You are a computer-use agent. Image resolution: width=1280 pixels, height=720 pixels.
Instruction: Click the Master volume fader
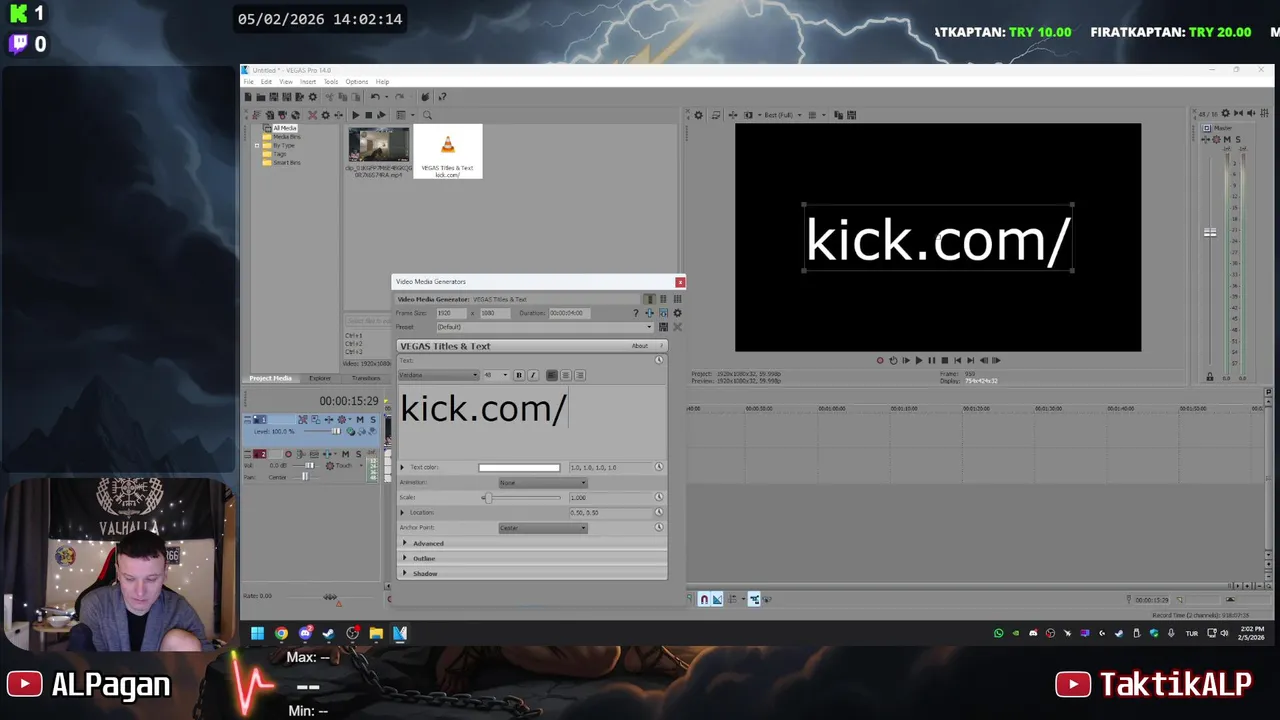tap(1210, 232)
